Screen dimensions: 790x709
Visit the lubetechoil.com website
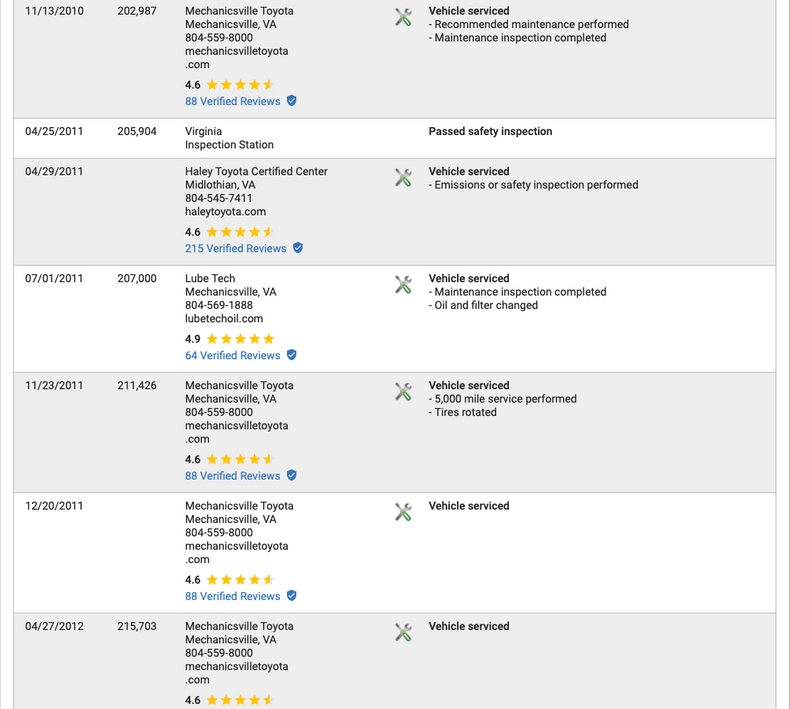tap(224, 319)
